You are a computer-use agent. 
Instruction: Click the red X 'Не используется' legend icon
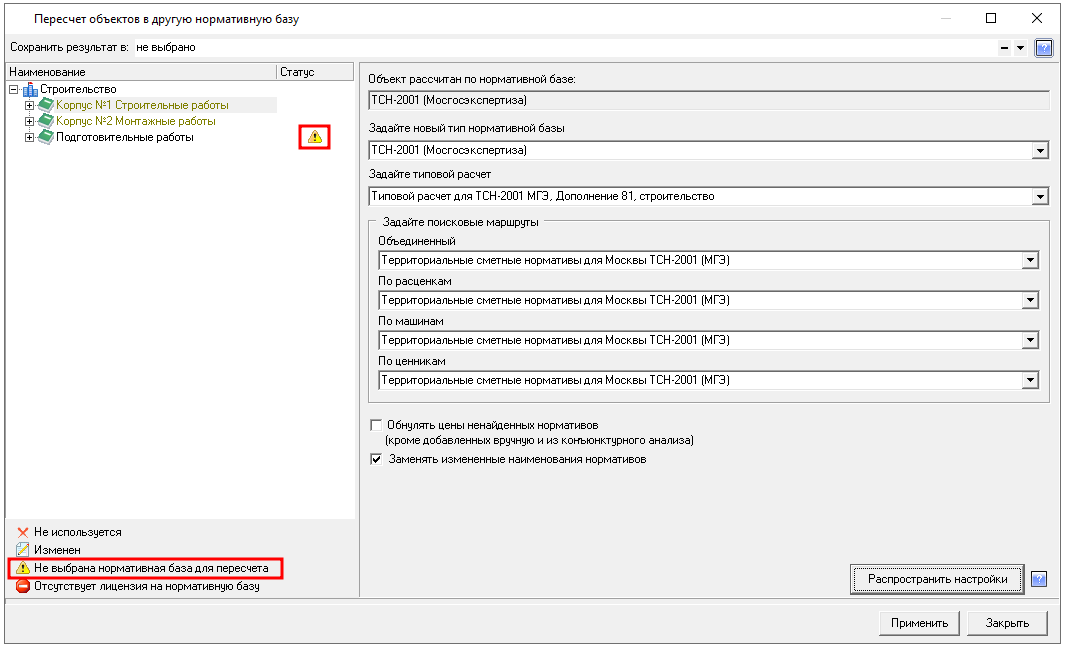point(22,533)
